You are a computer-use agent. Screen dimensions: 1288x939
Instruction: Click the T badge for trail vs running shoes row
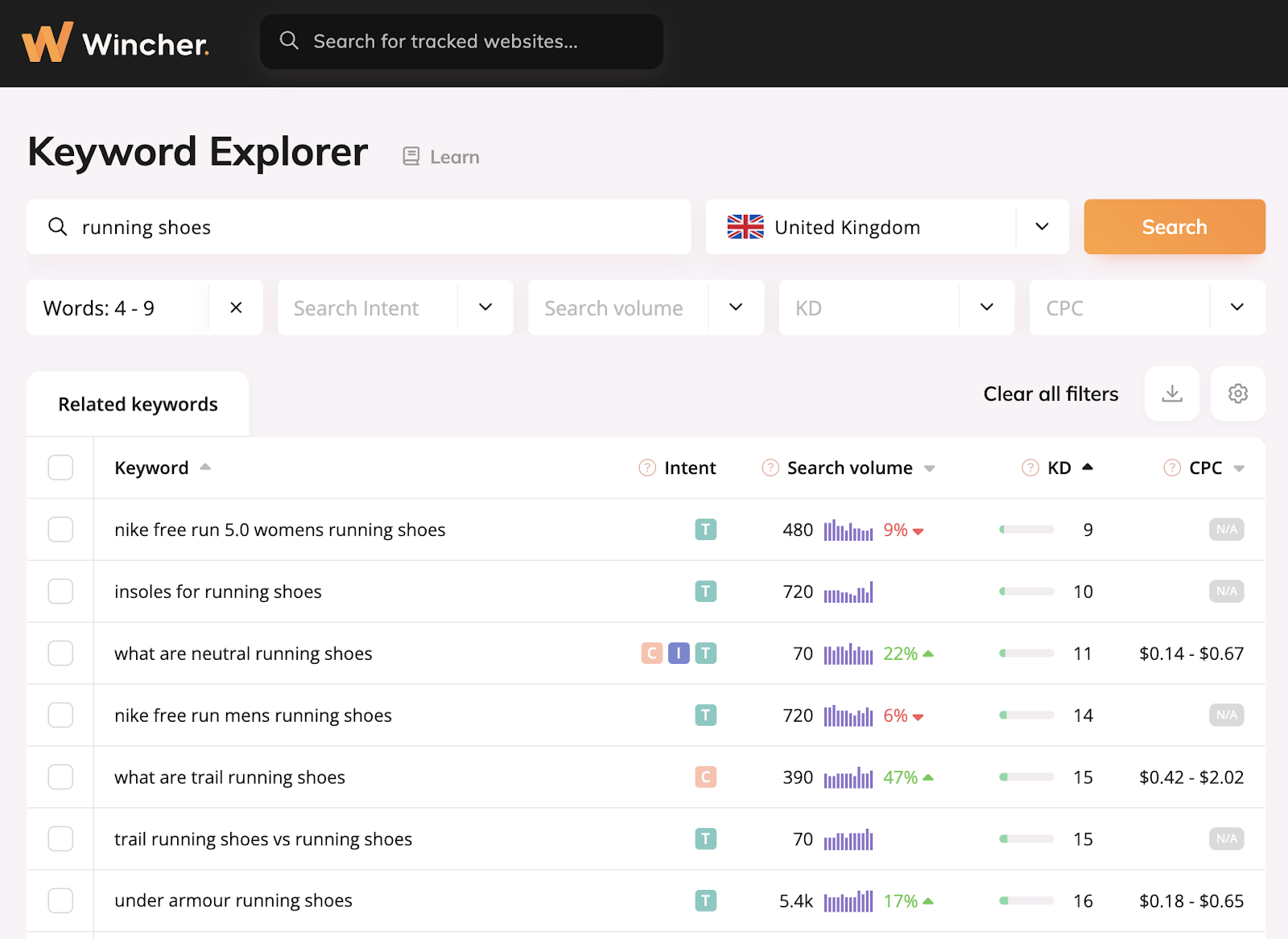[x=706, y=838]
